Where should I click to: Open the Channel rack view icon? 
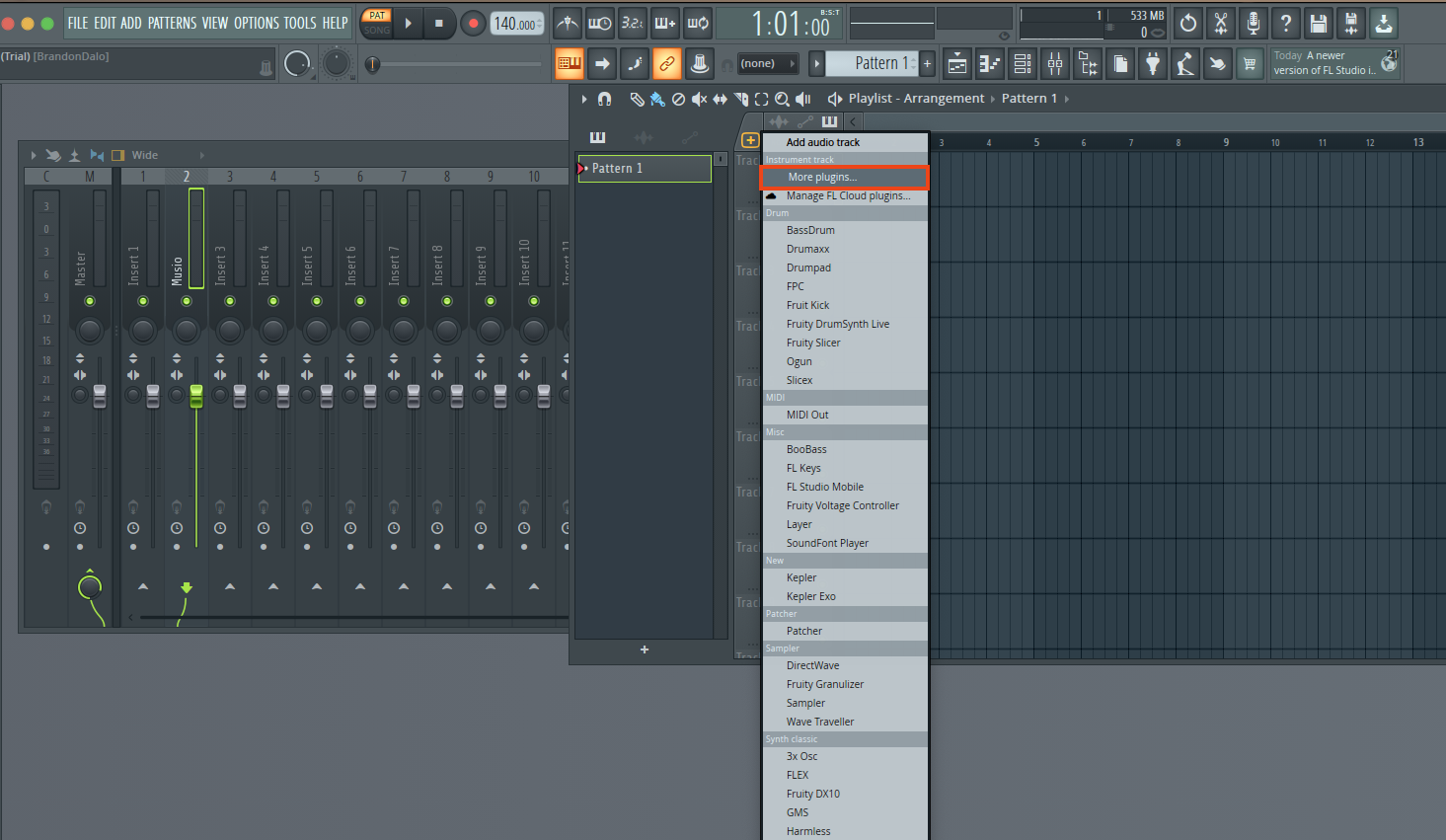[x=1023, y=64]
